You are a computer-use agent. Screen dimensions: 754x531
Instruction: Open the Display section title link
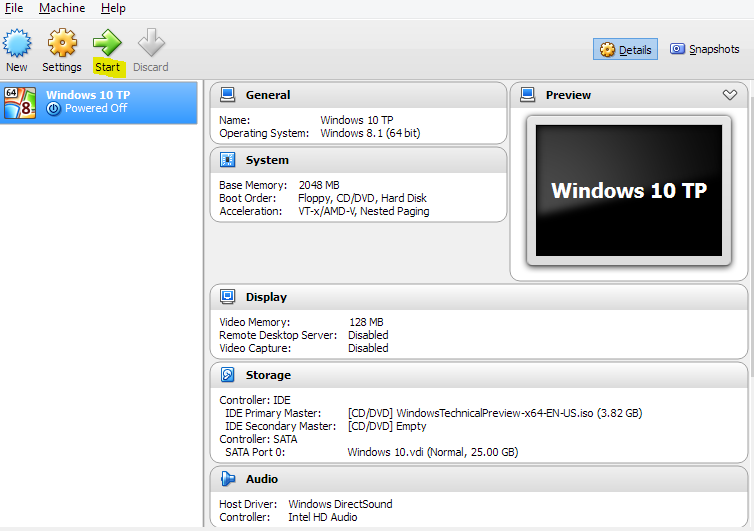pos(266,297)
